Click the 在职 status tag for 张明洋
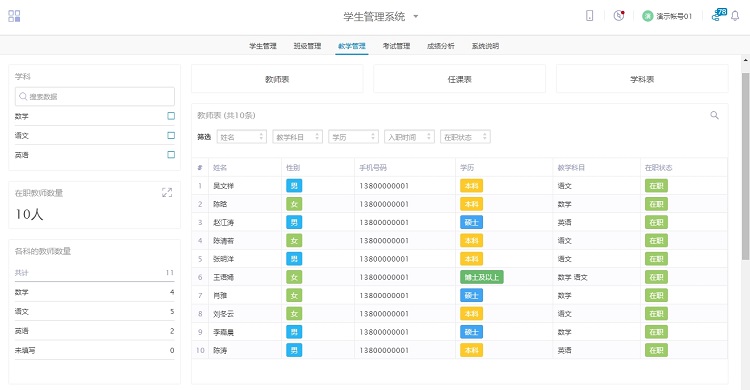Viewport: 750px width, 390px height. pos(656,259)
